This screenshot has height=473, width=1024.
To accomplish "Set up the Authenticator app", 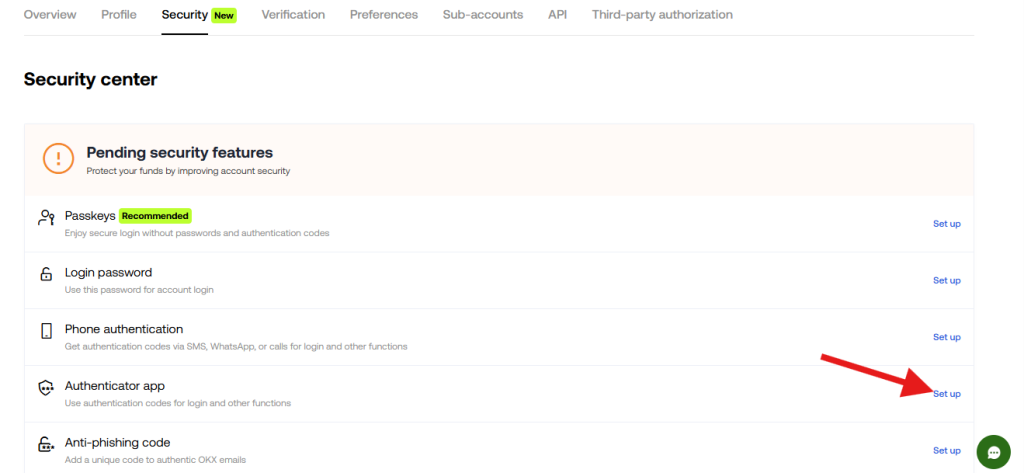I will click(x=946, y=394).
